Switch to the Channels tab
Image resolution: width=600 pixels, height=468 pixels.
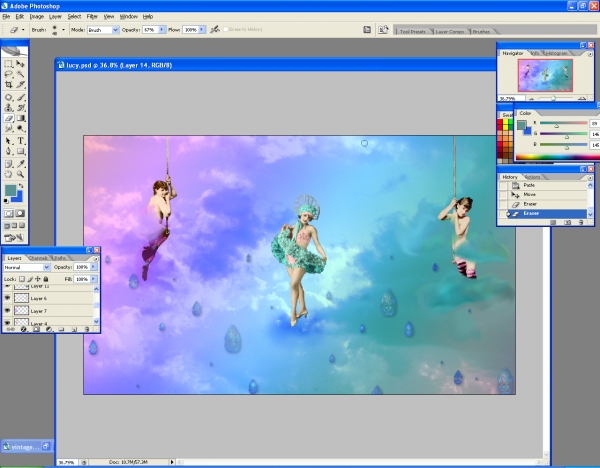pyautogui.click(x=38, y=258)
